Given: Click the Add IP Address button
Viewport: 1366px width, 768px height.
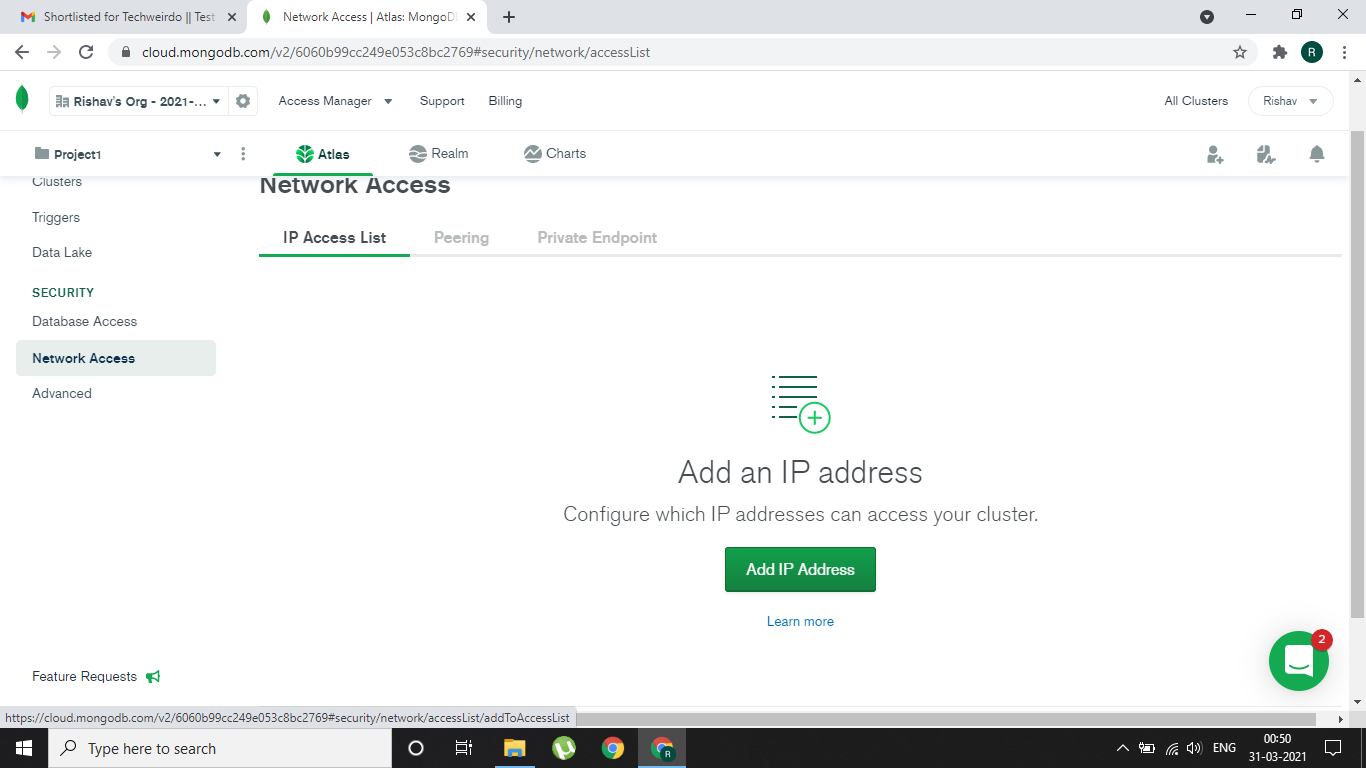Looking at the screenshot, I should pyautogui.click(x=800, y=569).
